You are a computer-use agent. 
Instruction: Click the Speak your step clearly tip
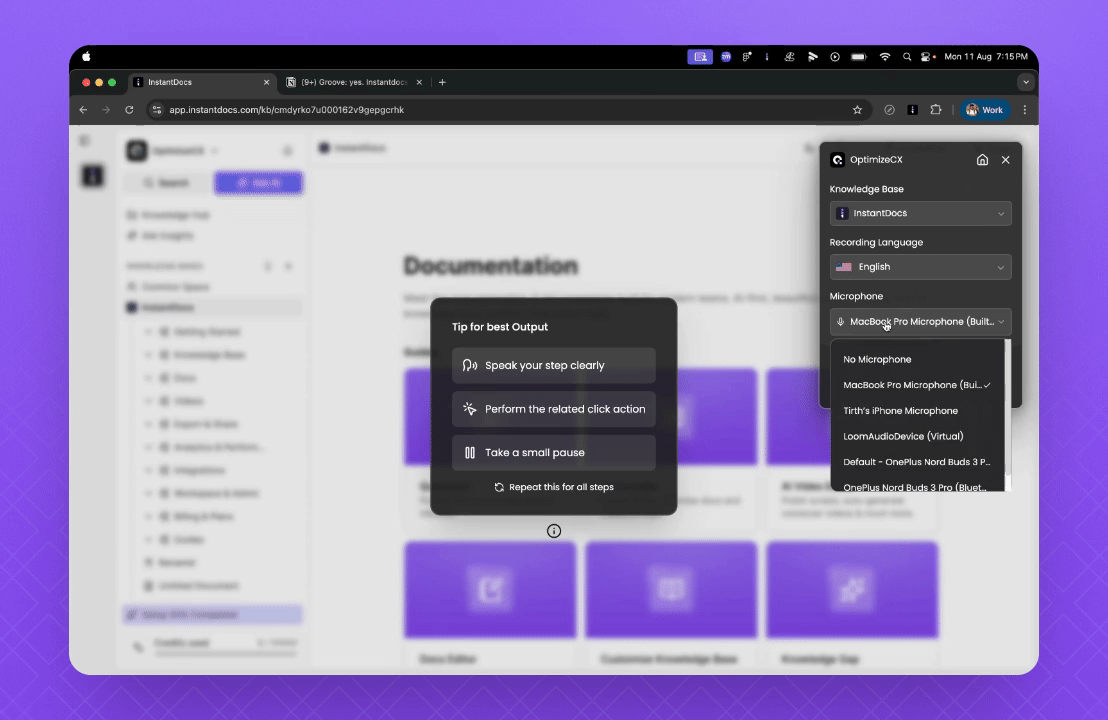coord(554,365)
